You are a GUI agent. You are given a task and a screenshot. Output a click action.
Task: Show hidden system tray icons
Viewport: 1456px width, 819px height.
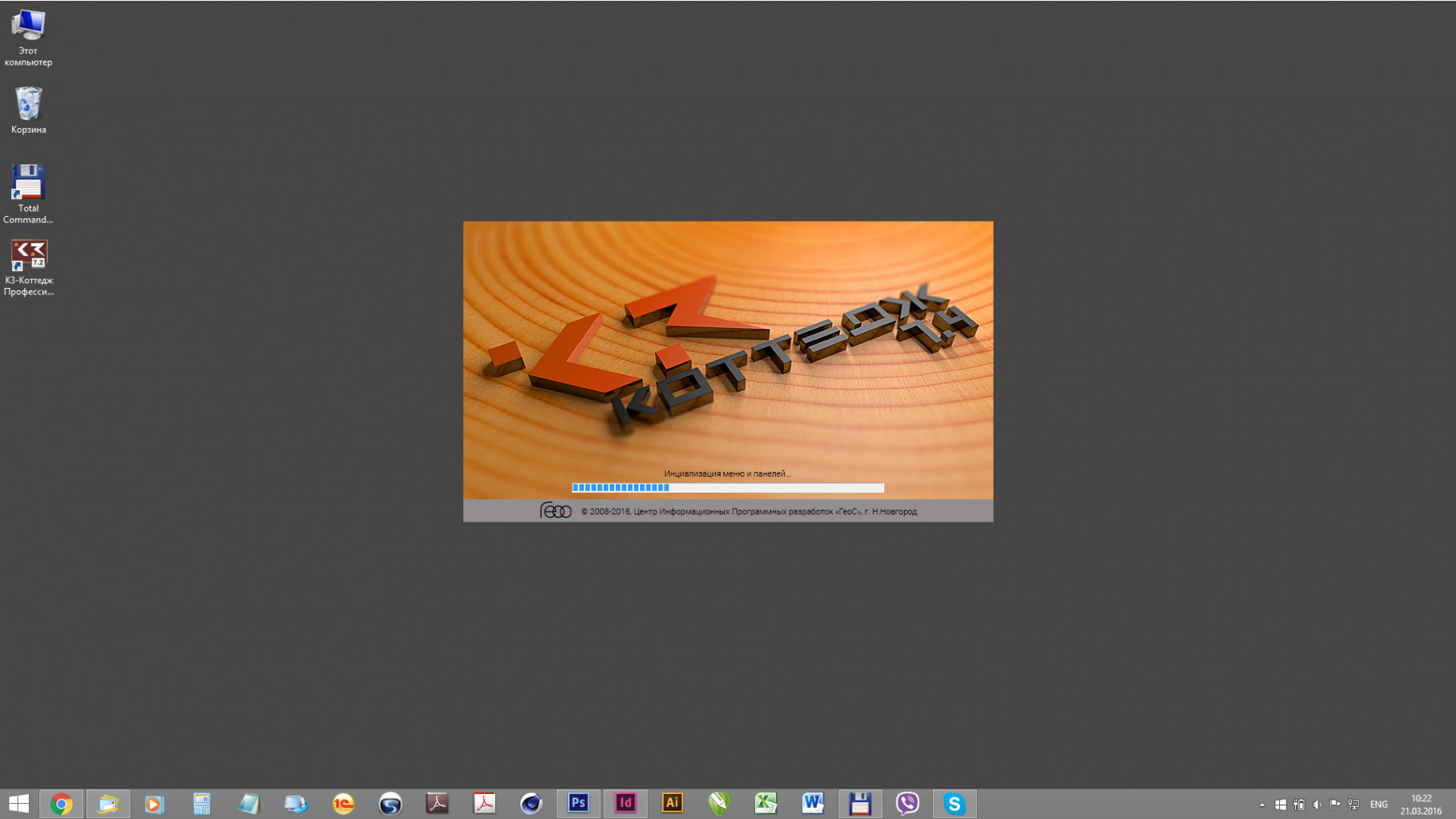(x=1262, y=805)
